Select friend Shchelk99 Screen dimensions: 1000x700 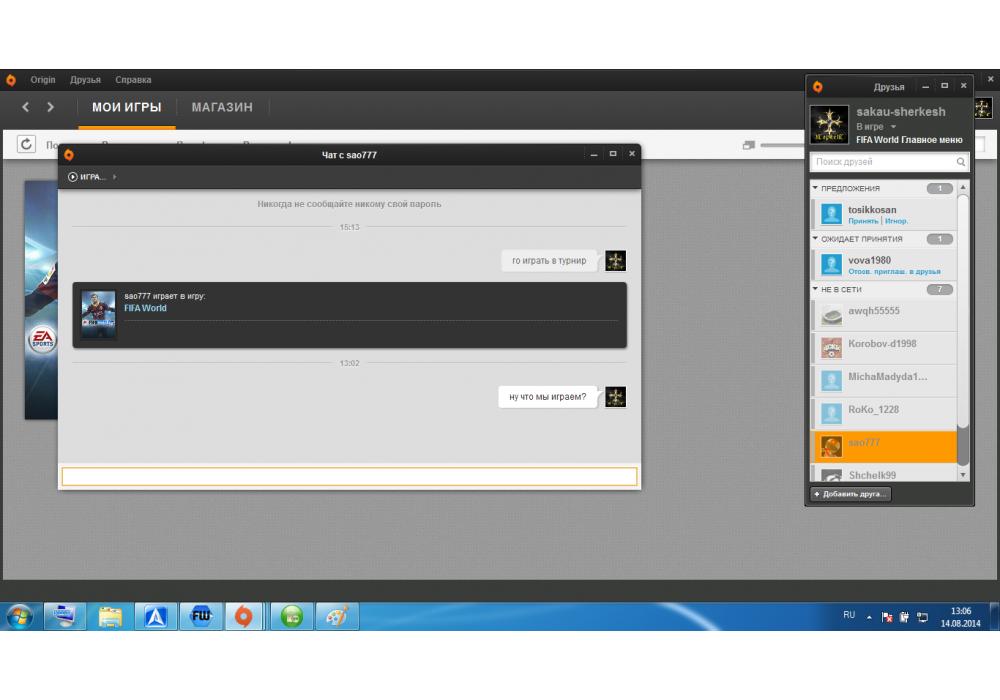pyautogui.click(x=884, y=473)
